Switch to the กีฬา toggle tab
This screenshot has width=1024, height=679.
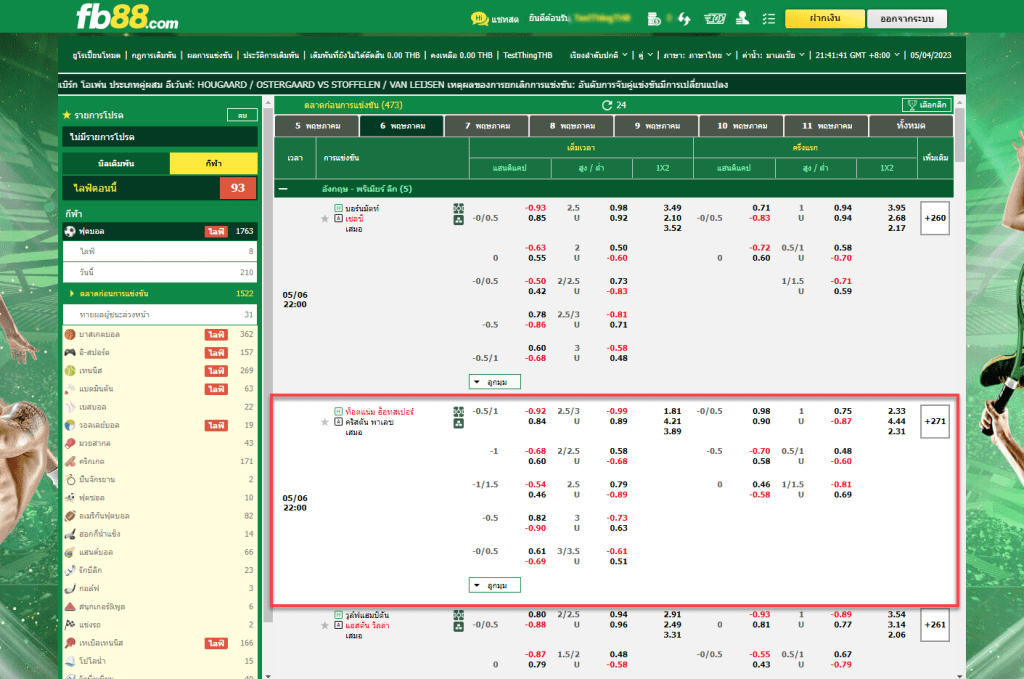pos(213,163)
